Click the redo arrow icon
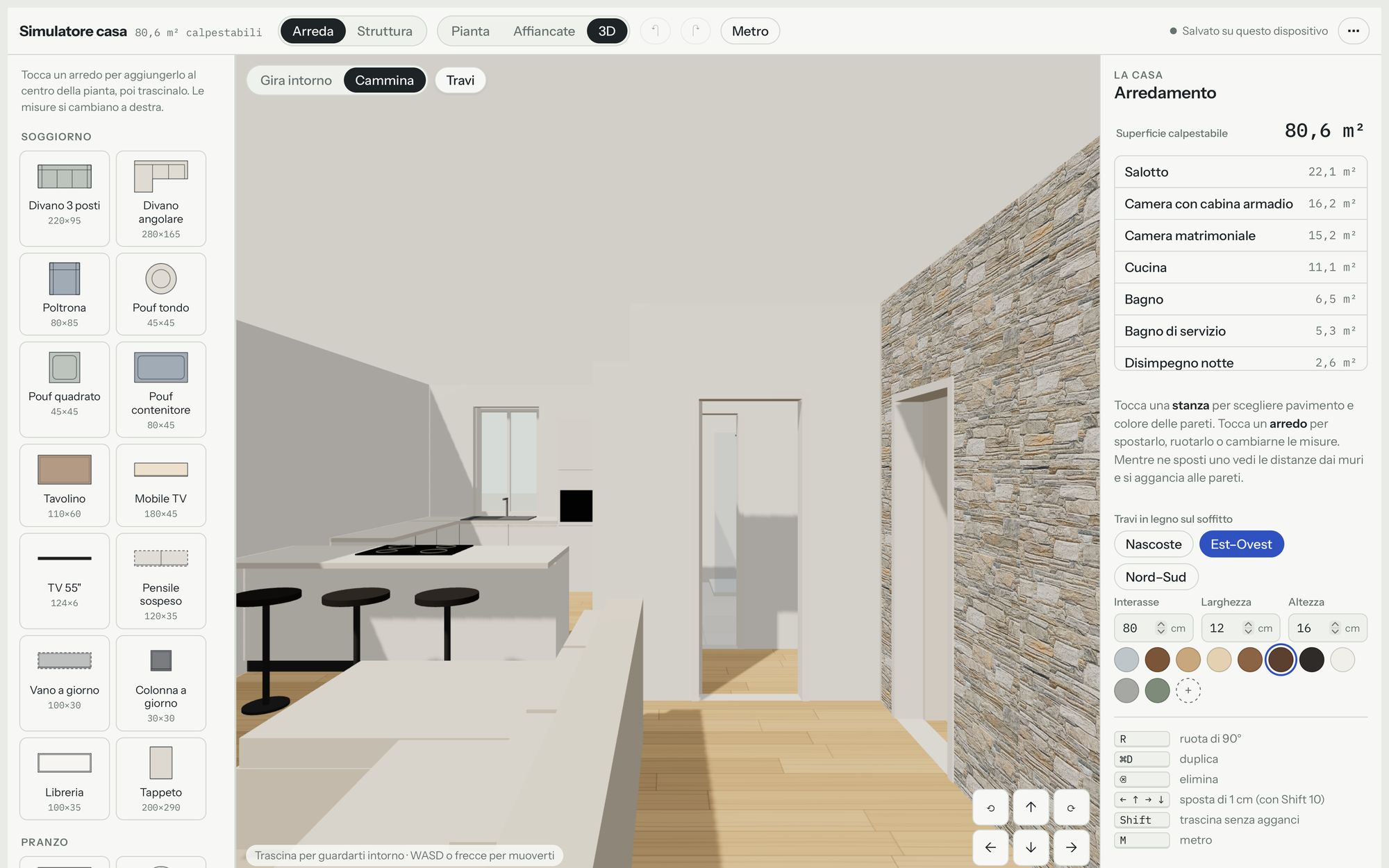This screenshot has width=1389, height=868. click(696, 31)
